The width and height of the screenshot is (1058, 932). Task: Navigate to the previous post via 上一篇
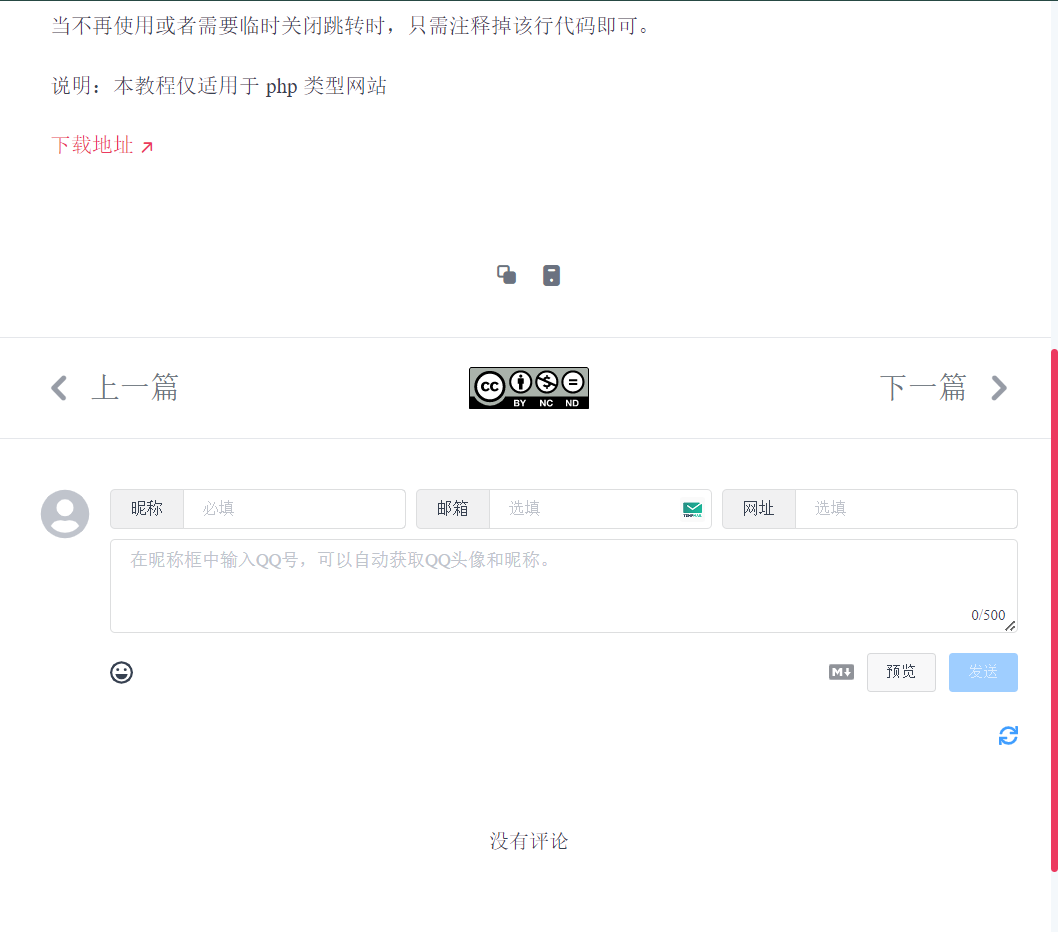pyautogui.click(x=135, y=388)
